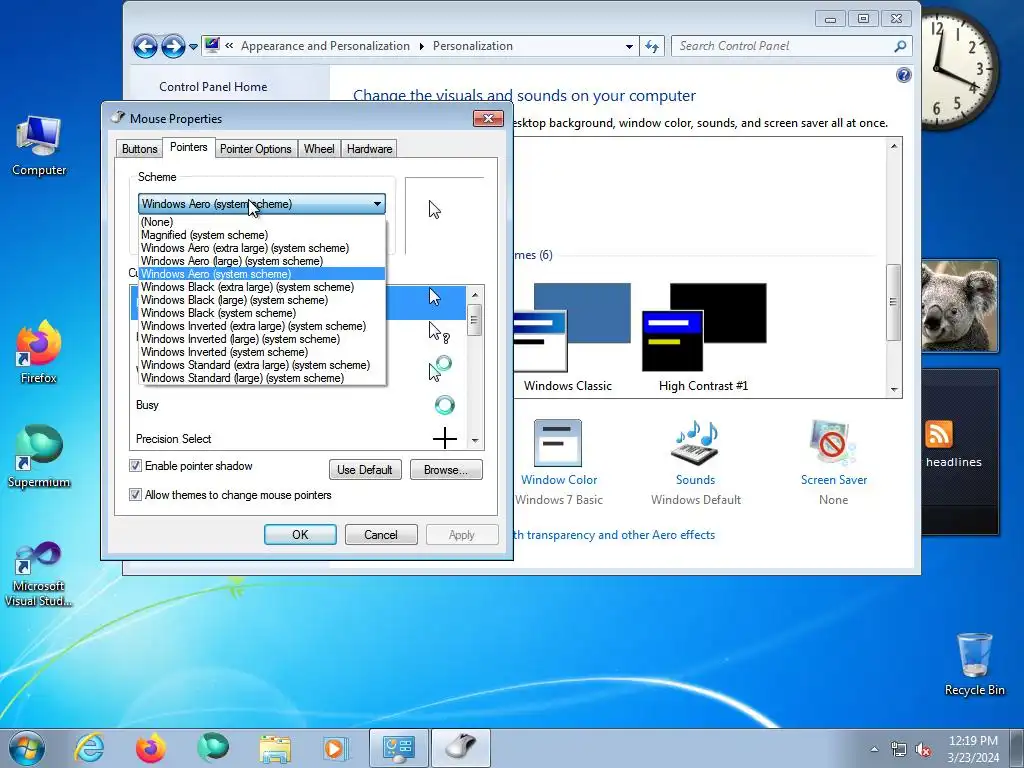Viewport: 1024px width, 768px height.
Task: Choose Windows Inverted (system scheme)
Action: click(x=262, y=352)
